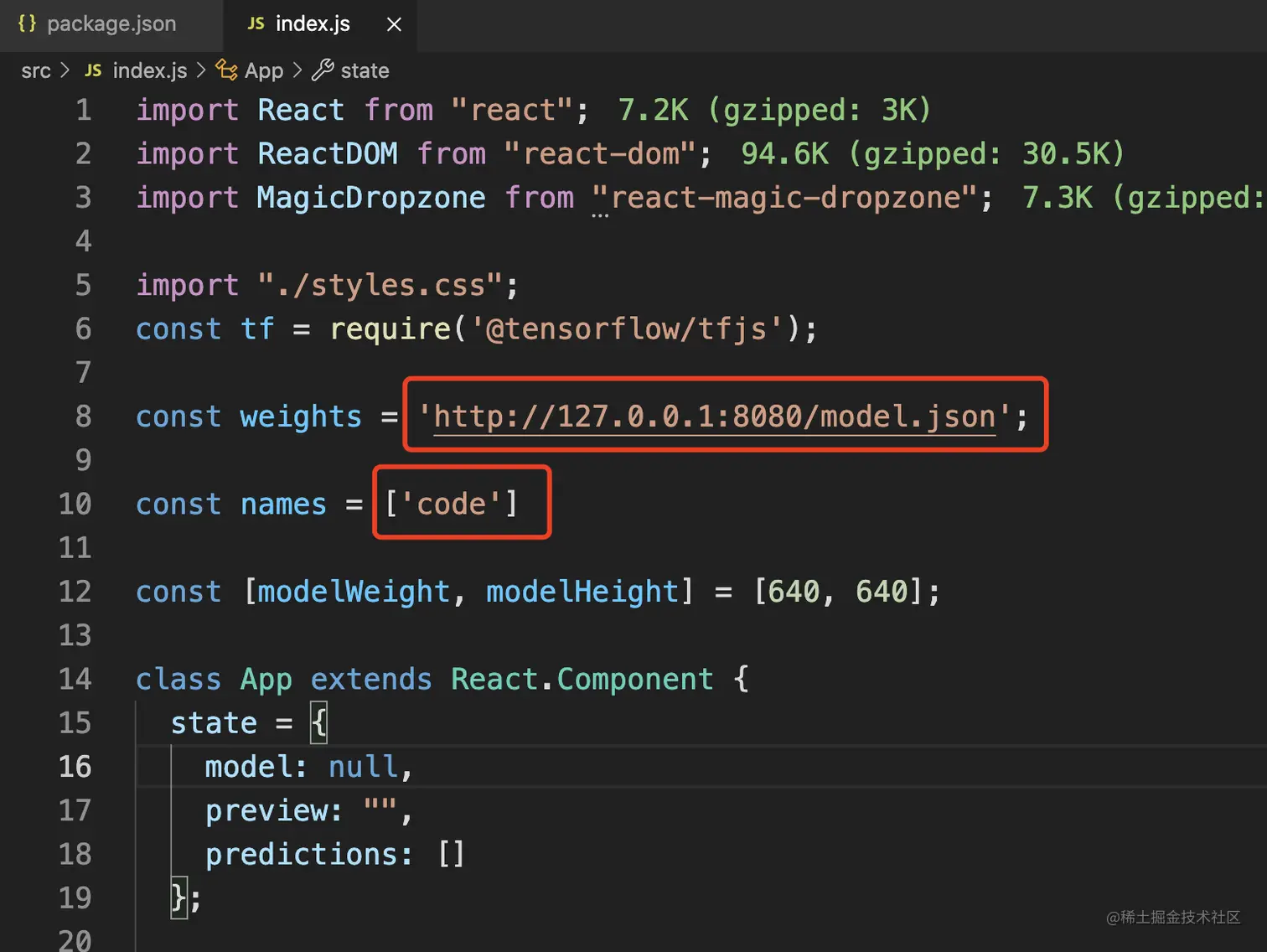This screenshot has width=1267, height=952.
Task: Click the modelHeight identifier on line 12
Action: point(582,592)
